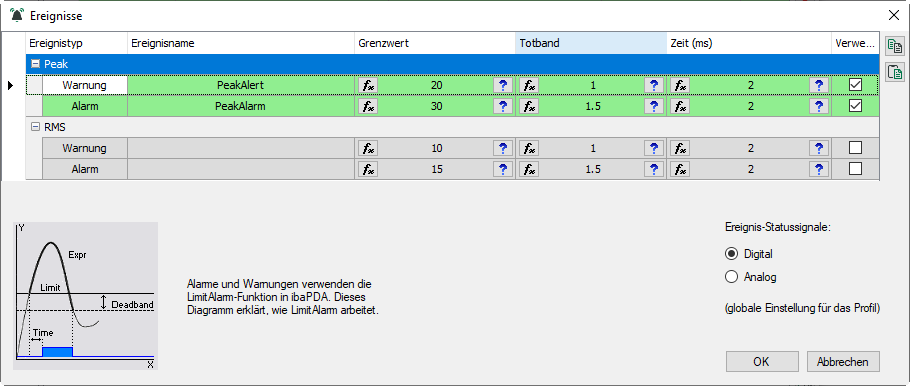Open expression builder for PeakAlert Grenzwert
The image size is (910, 386).
tap(368, 85)
